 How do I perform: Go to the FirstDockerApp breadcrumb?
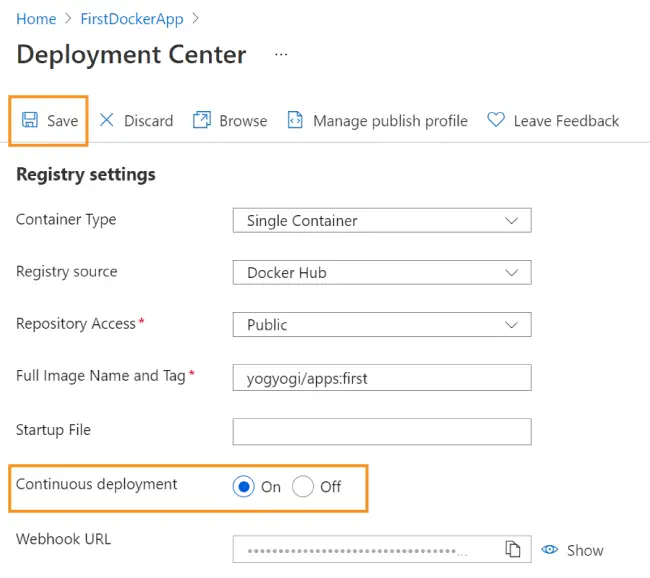point(132,19)
